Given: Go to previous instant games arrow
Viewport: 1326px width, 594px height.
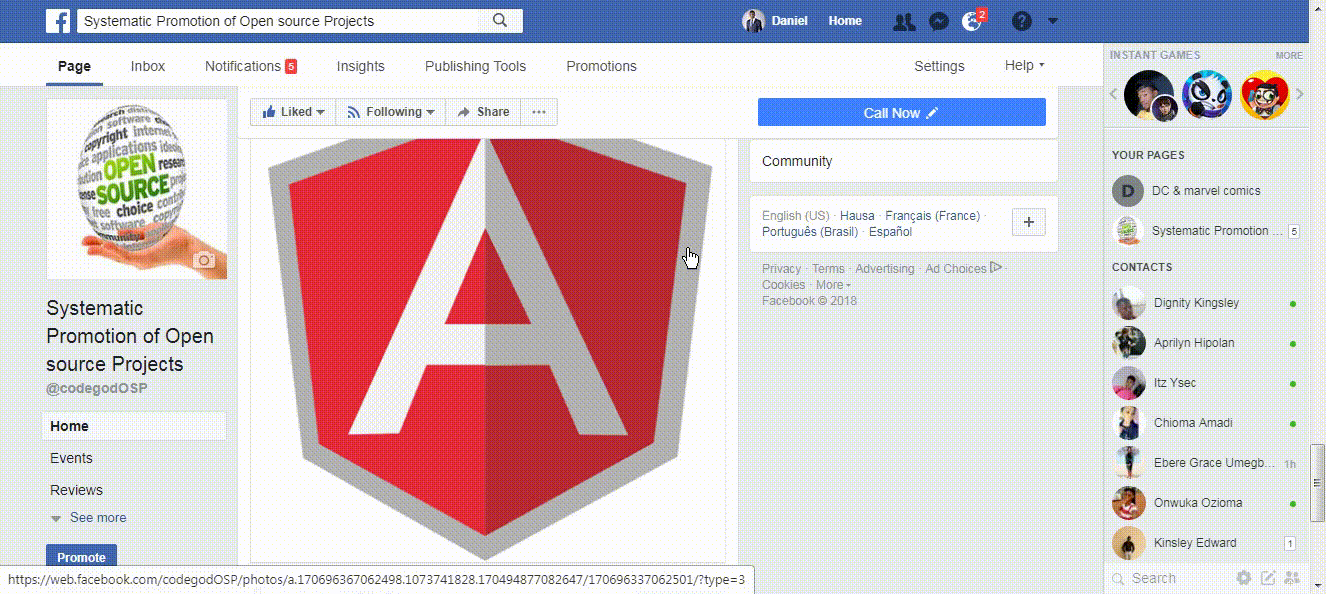Looking at the screenshot, I should (x=1114, y=94).
